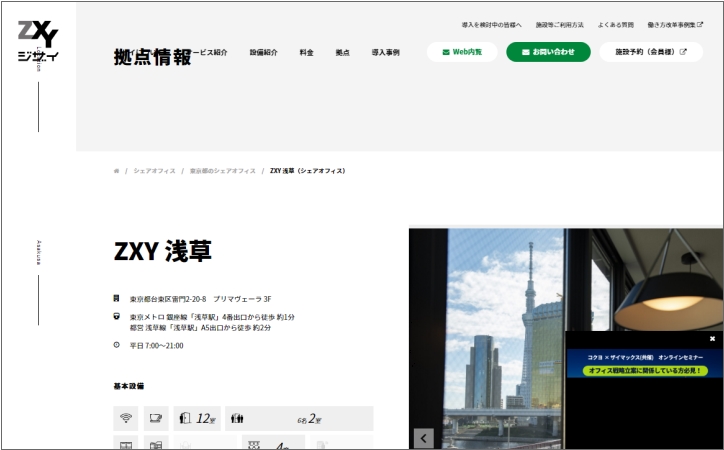Viewport: 724px width, 450px height.
Task: Open 施設予約（会員様） link
Action: pos(651,52)
